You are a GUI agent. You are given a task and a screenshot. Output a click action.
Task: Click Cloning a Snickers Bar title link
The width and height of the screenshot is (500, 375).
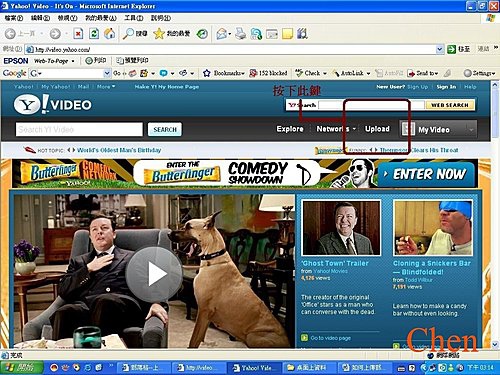tap(431, 268)
